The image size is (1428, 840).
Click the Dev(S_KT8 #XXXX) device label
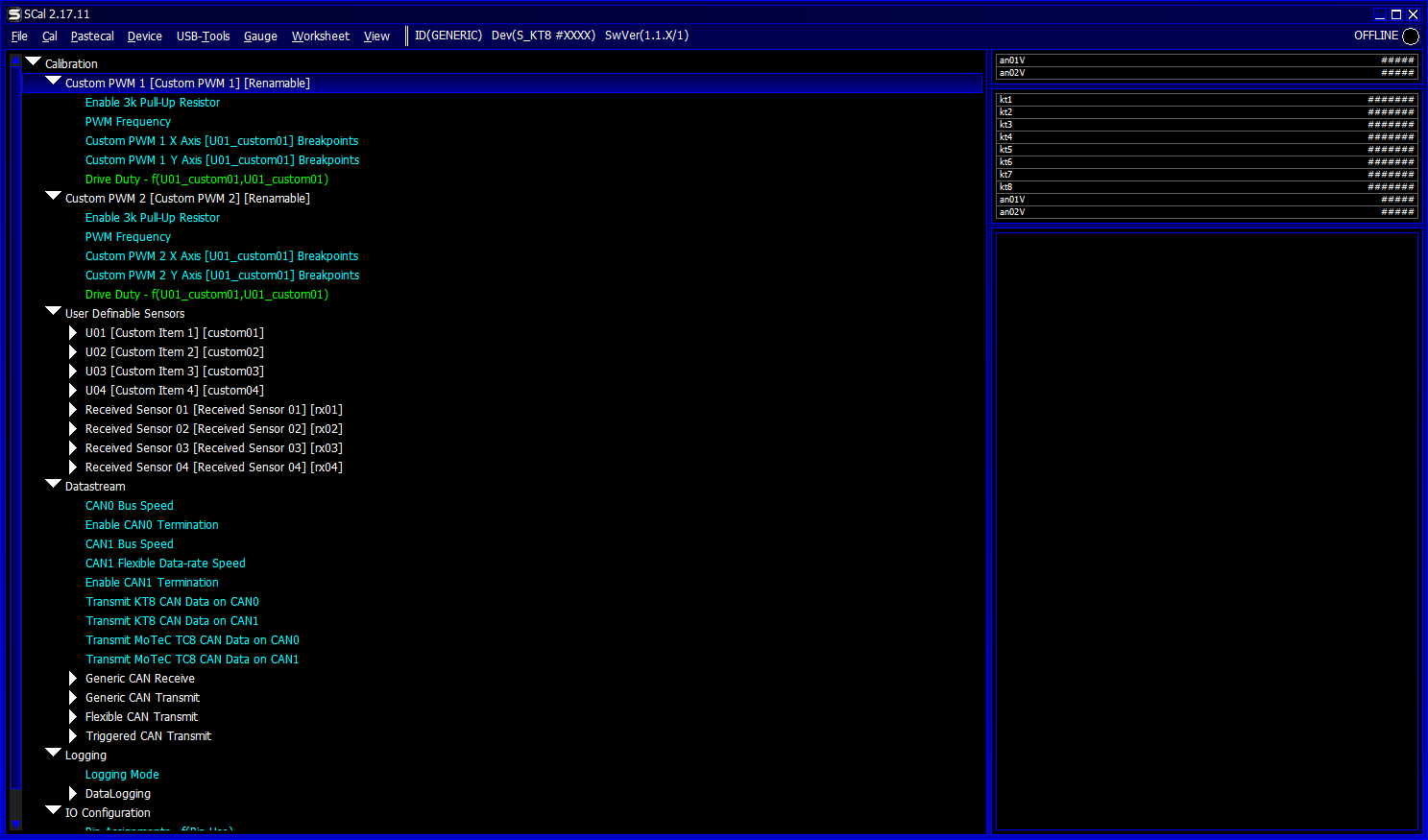544,36
